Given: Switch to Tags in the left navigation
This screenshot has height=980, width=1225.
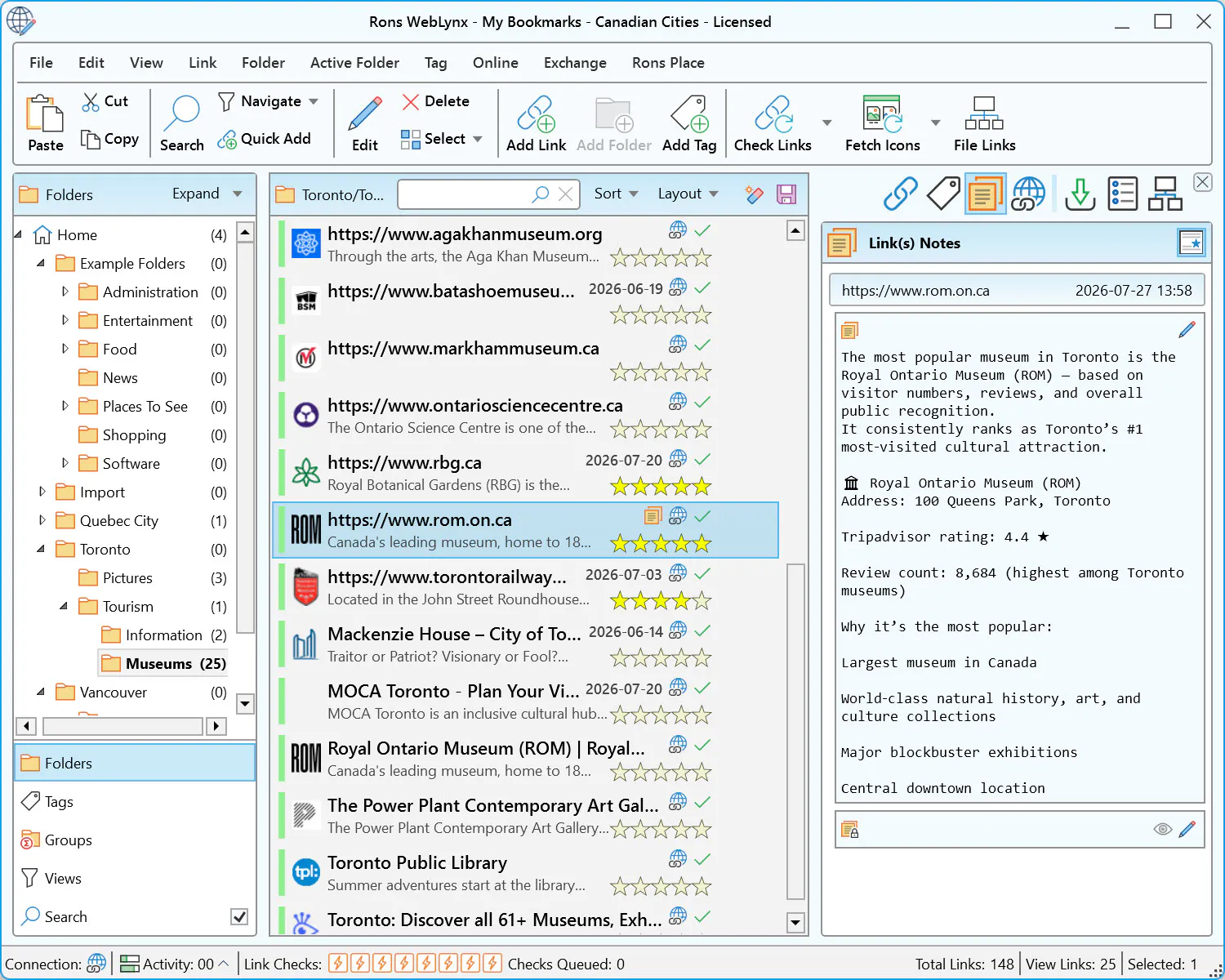Looking at the screenshot, I should click(136, 802).
